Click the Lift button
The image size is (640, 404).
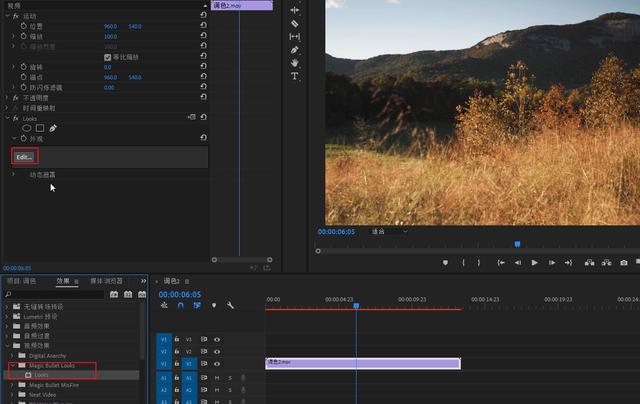click(x=589, y=263)
